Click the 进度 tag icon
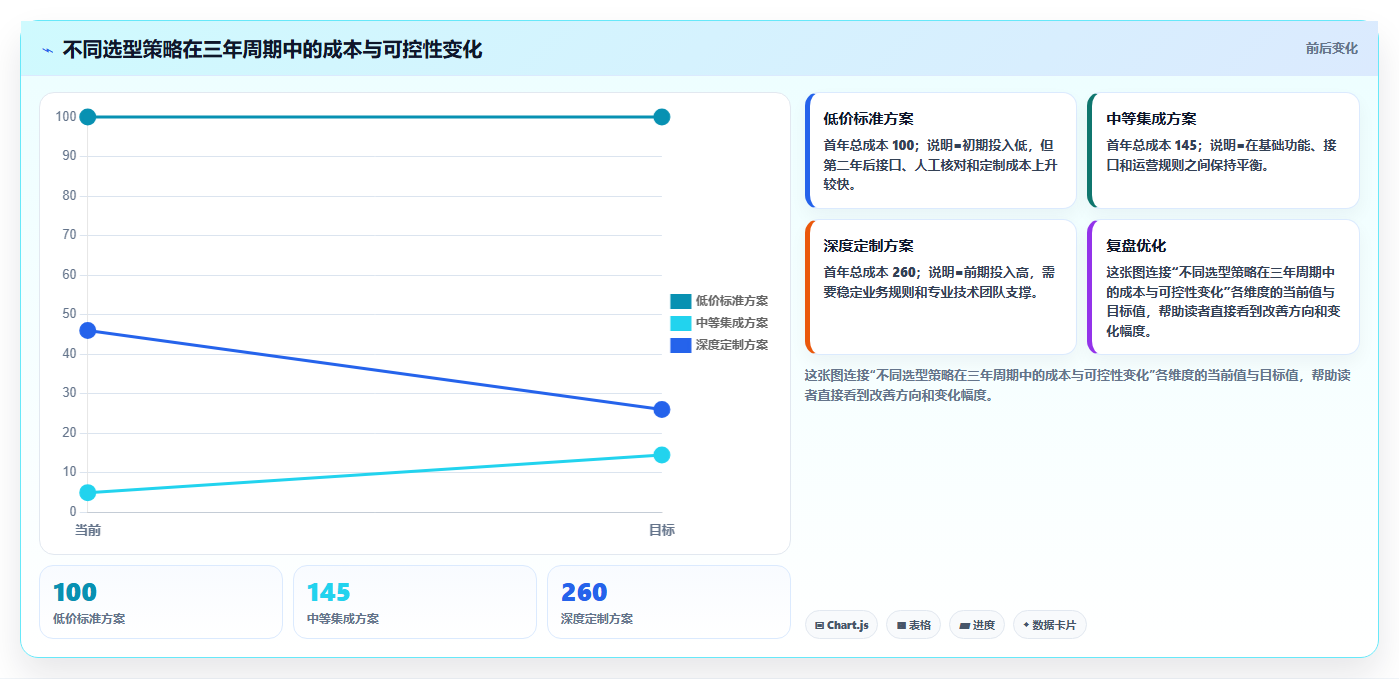This screenshot has width=1399, height=679. coord(964,625)
